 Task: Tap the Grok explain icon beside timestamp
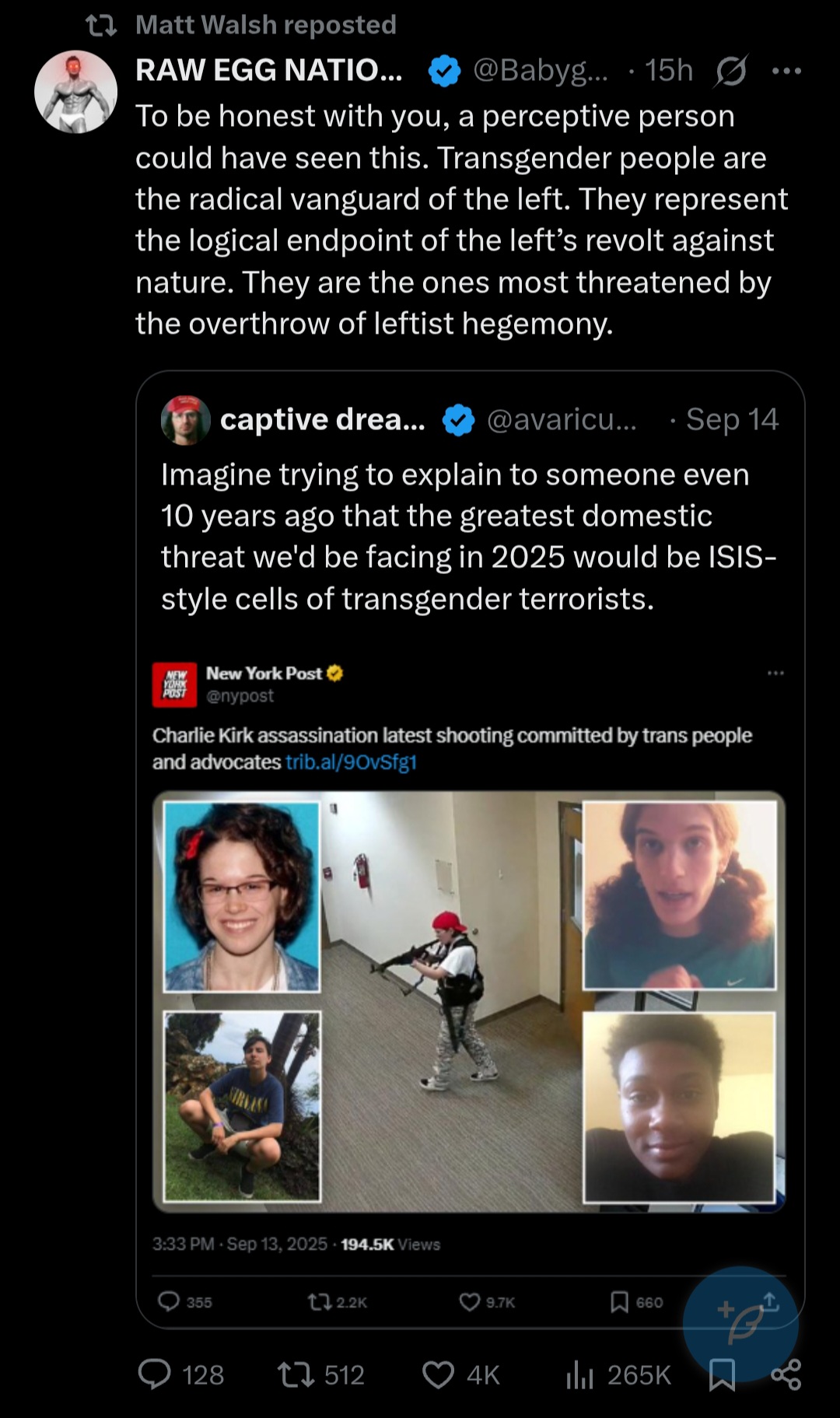click(x=732, y=71)
